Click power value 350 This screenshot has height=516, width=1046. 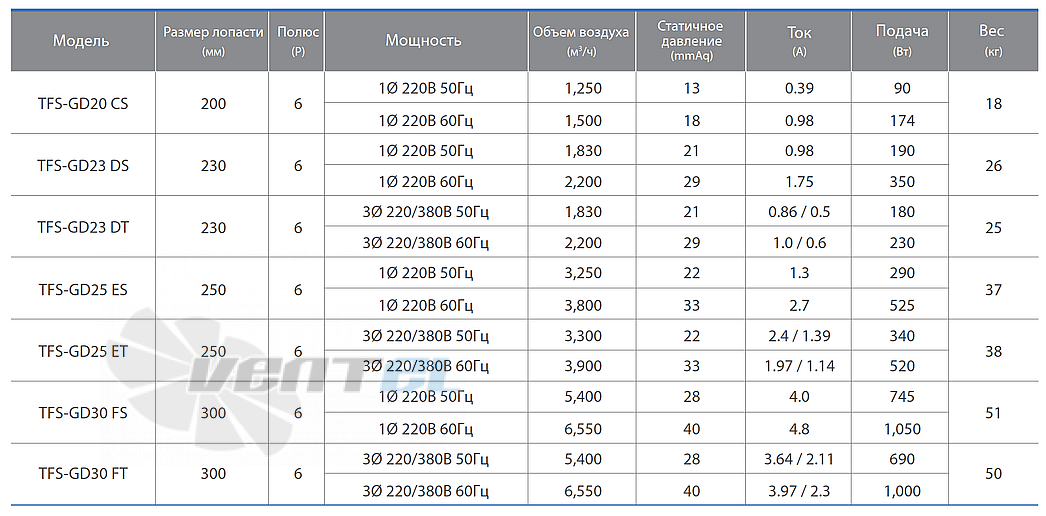(x=902, y=182)
